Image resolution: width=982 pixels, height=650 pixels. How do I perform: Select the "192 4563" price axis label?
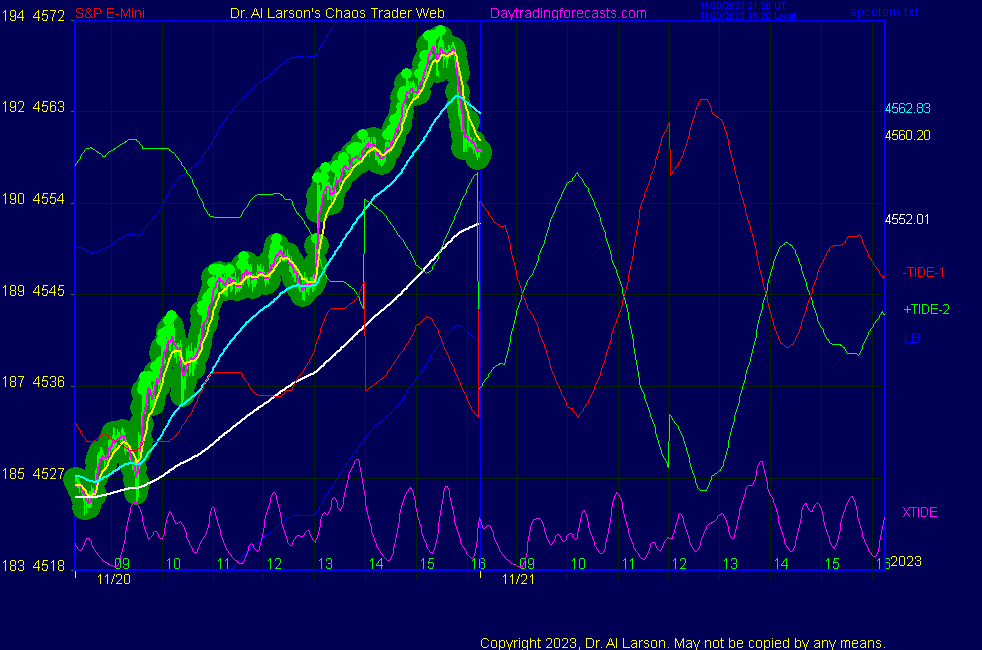33,107
